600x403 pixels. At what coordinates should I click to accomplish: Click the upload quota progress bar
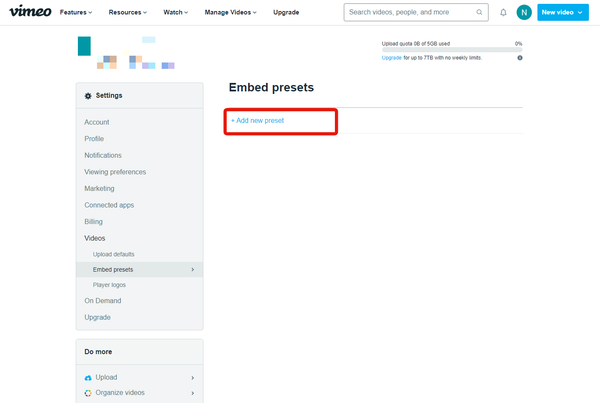coord(452,50)
